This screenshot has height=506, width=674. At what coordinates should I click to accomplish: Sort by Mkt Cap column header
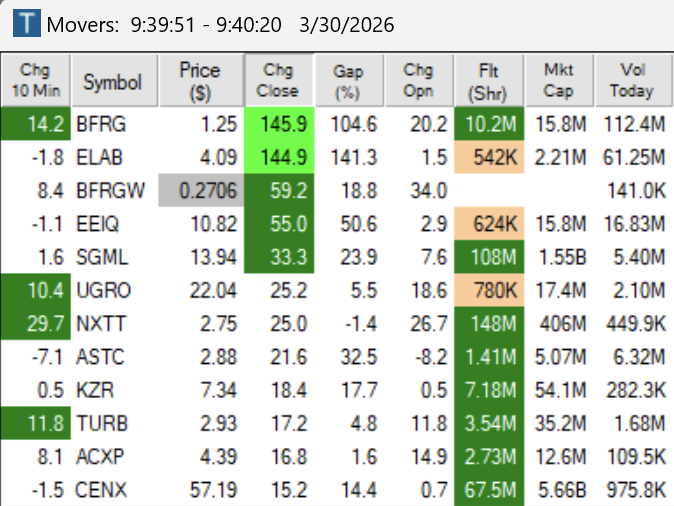click(x=559, y=80)
